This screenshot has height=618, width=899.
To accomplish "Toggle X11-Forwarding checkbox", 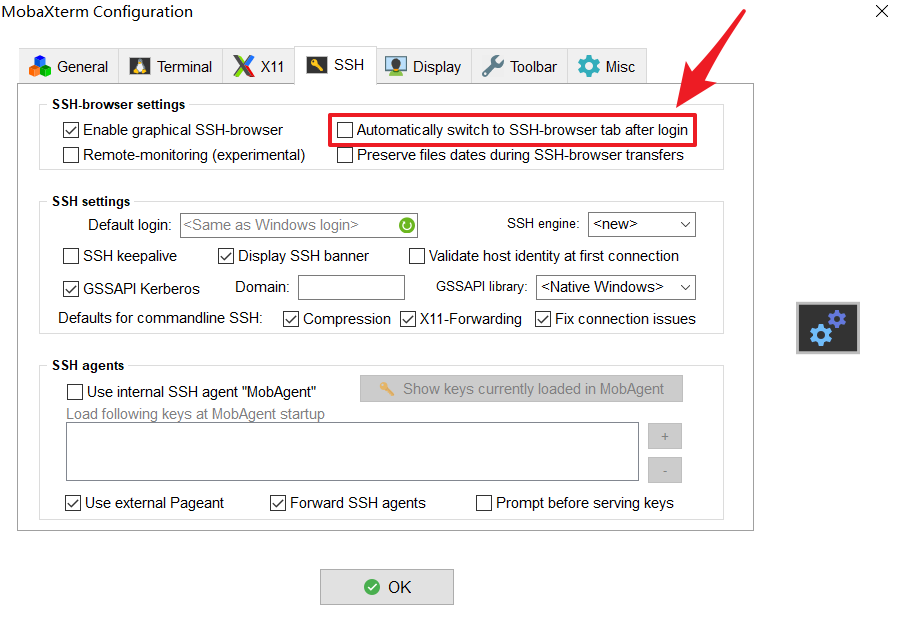I will pos(408,319).
